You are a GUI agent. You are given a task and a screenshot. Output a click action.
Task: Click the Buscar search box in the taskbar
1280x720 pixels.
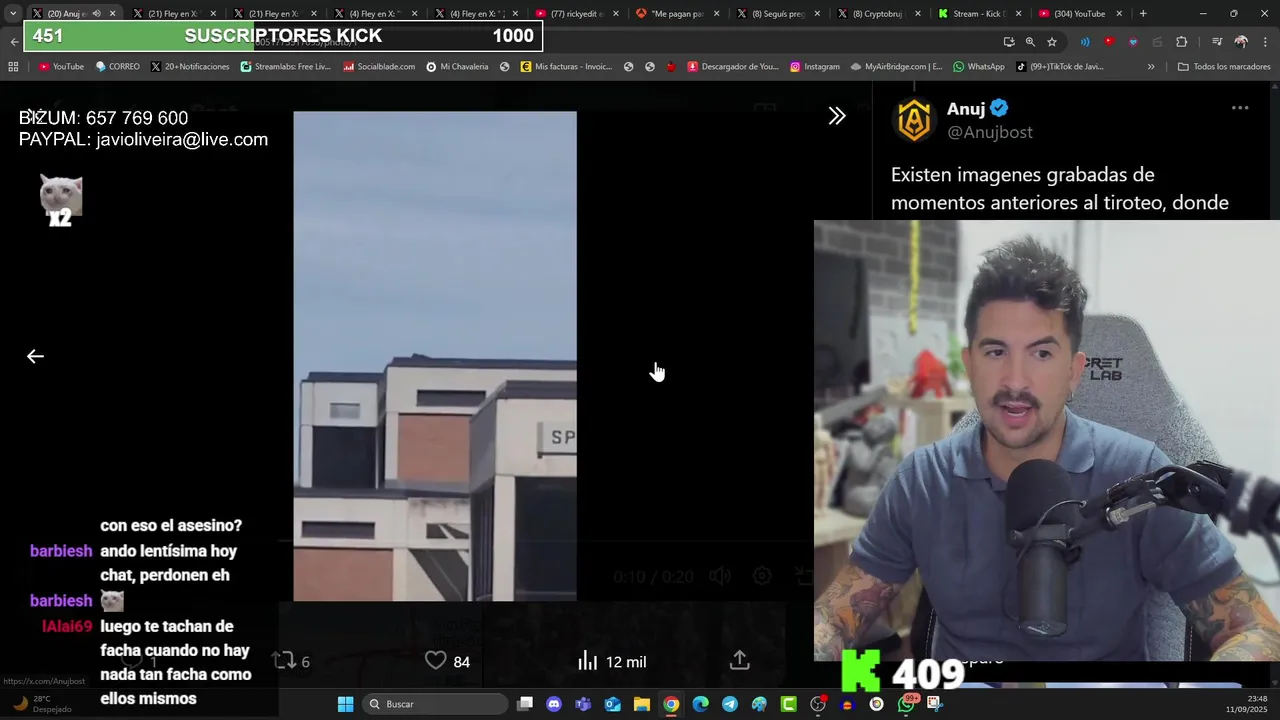tap(435, 704)
